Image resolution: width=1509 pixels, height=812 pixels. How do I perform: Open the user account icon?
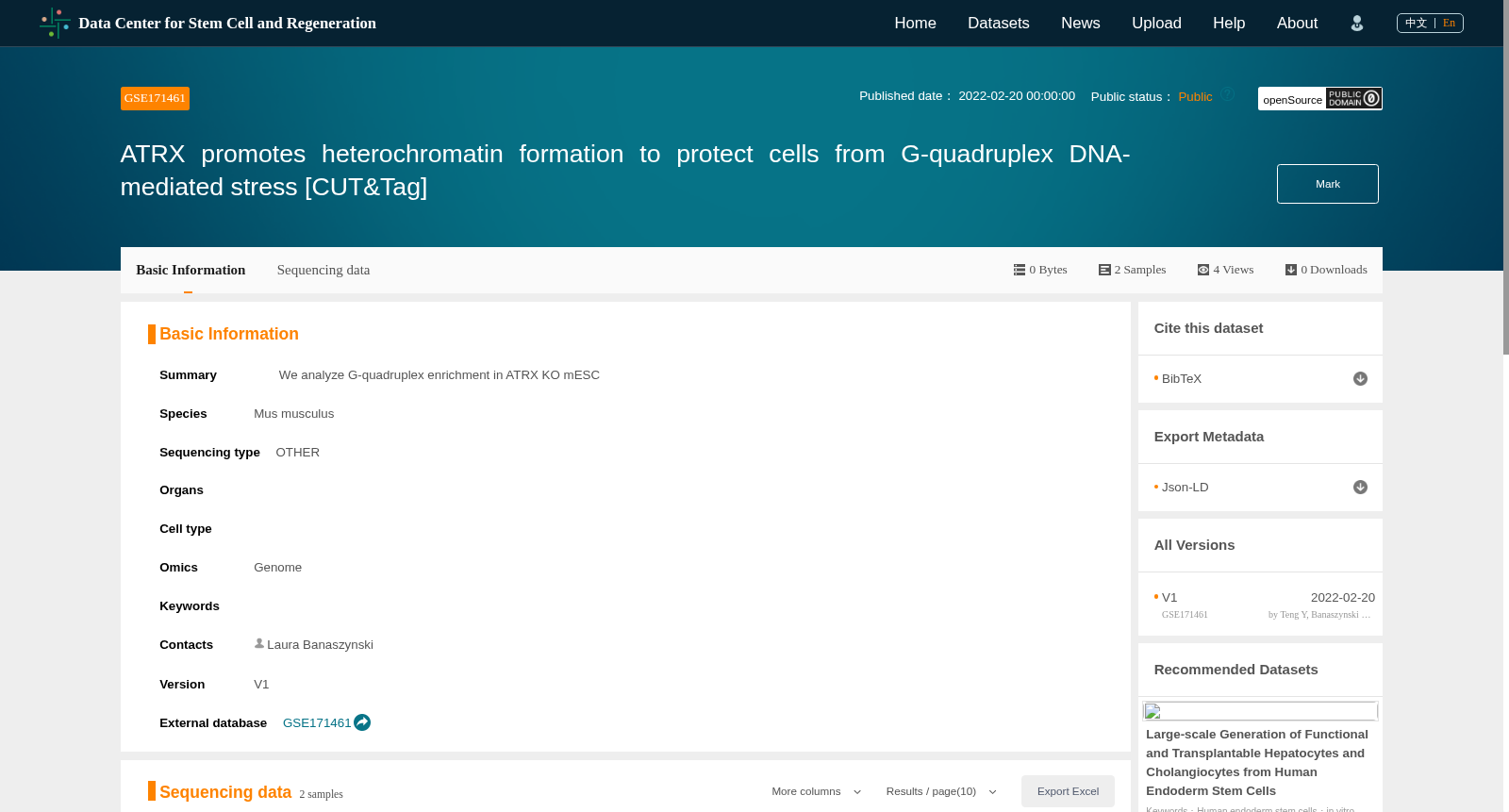coord(1357,24)
